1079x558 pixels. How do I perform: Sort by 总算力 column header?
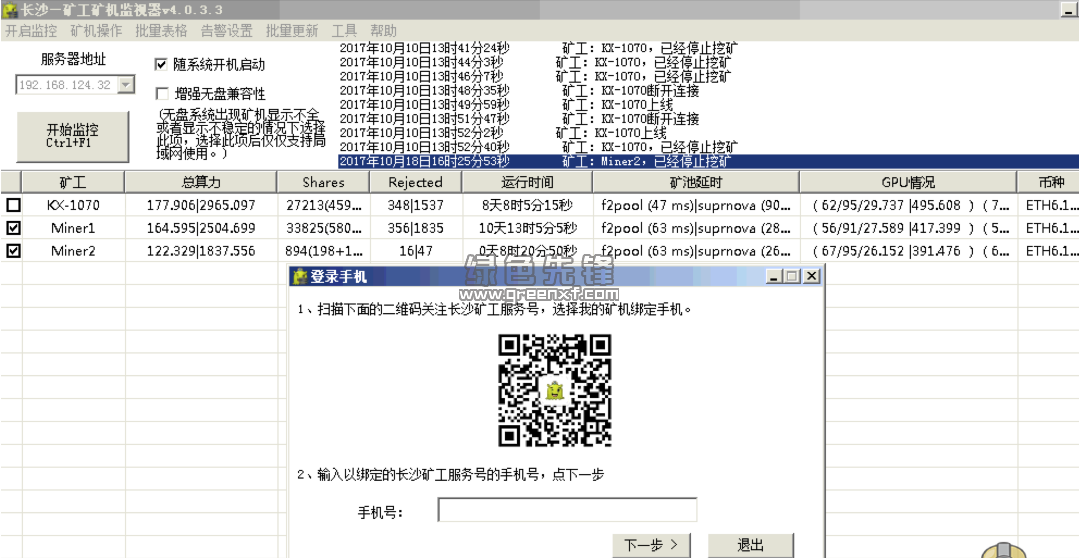coord(201,182)
